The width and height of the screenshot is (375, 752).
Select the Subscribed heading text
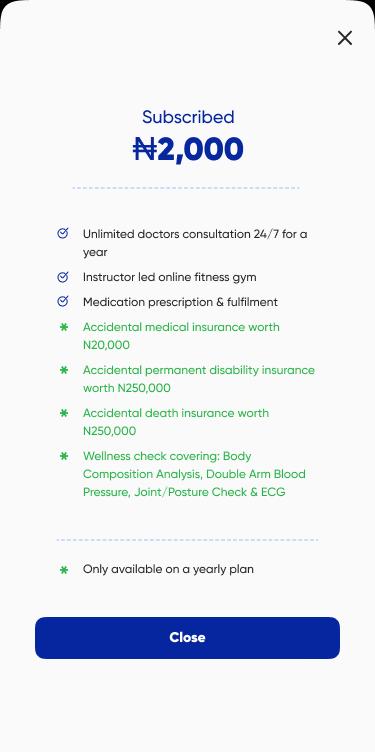[x=188, y=117]
